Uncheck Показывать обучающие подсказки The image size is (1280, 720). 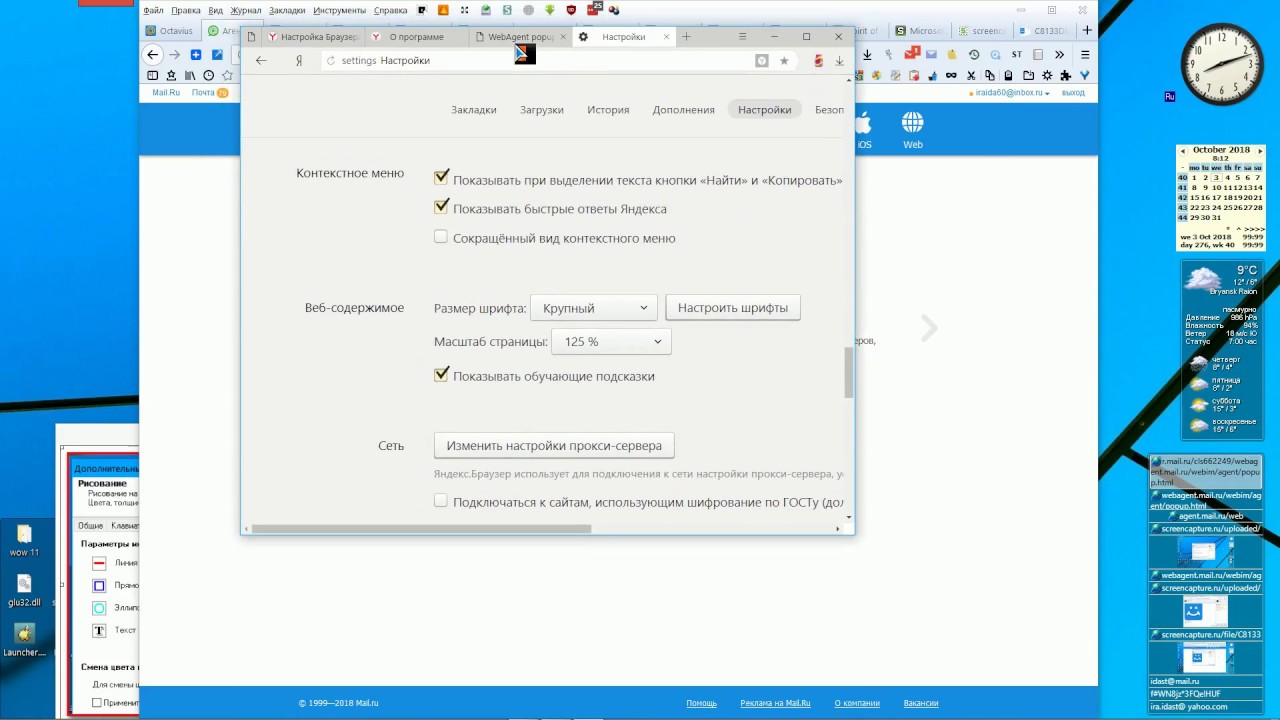point(441,374)
